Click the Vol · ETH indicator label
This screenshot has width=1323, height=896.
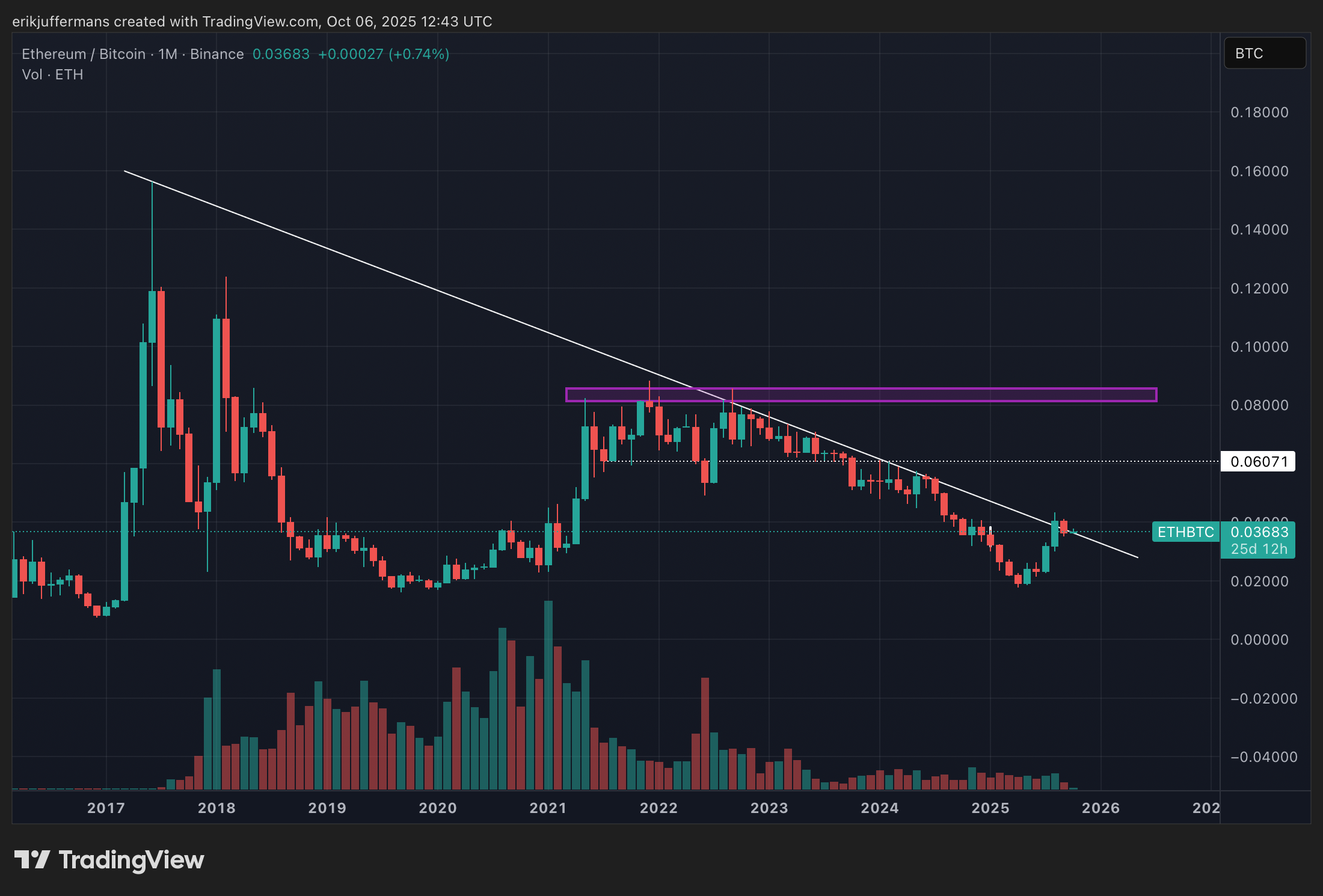pyautogui.click(x=52, y=75)
